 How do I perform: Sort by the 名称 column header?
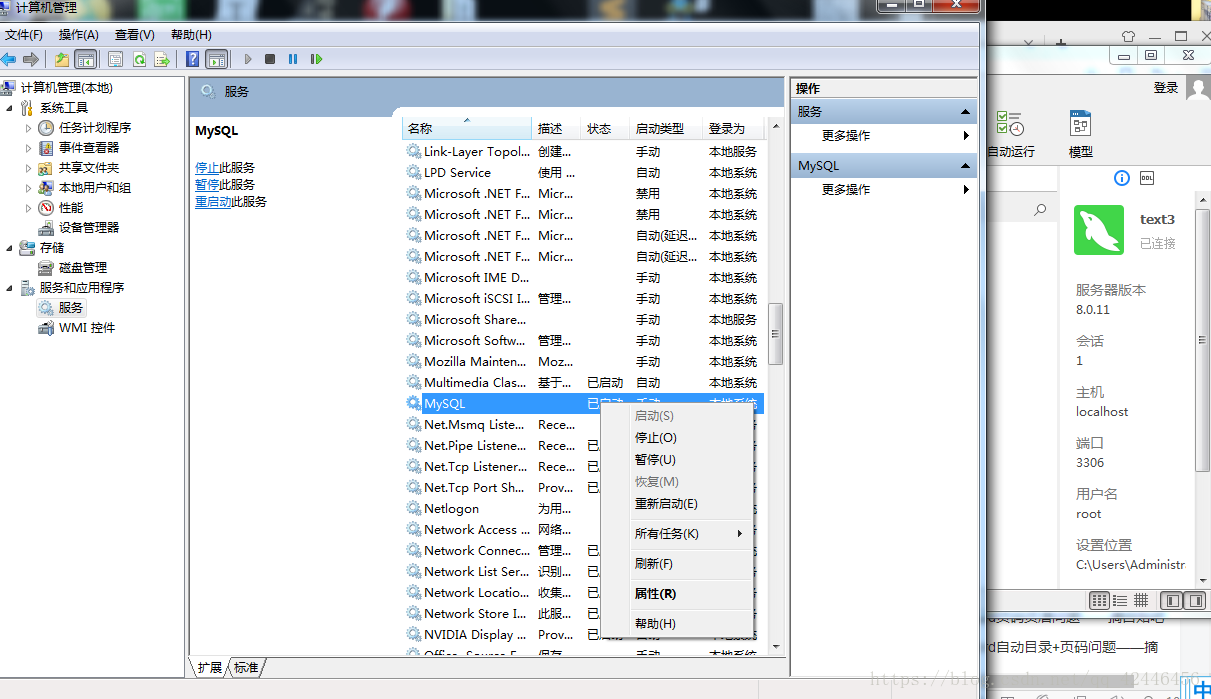coord(467,128)
